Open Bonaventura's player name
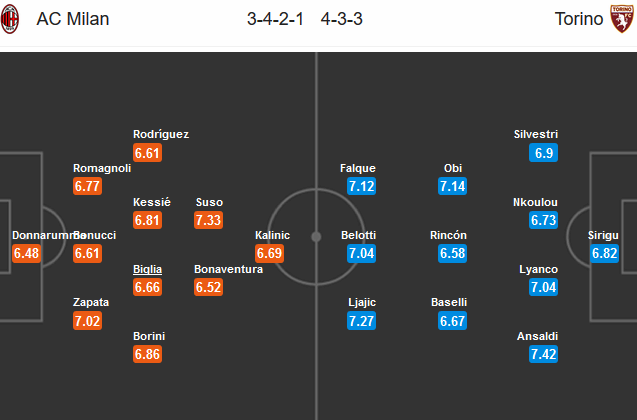This screenshot has width=637, height=420. [x=229, y=269]
